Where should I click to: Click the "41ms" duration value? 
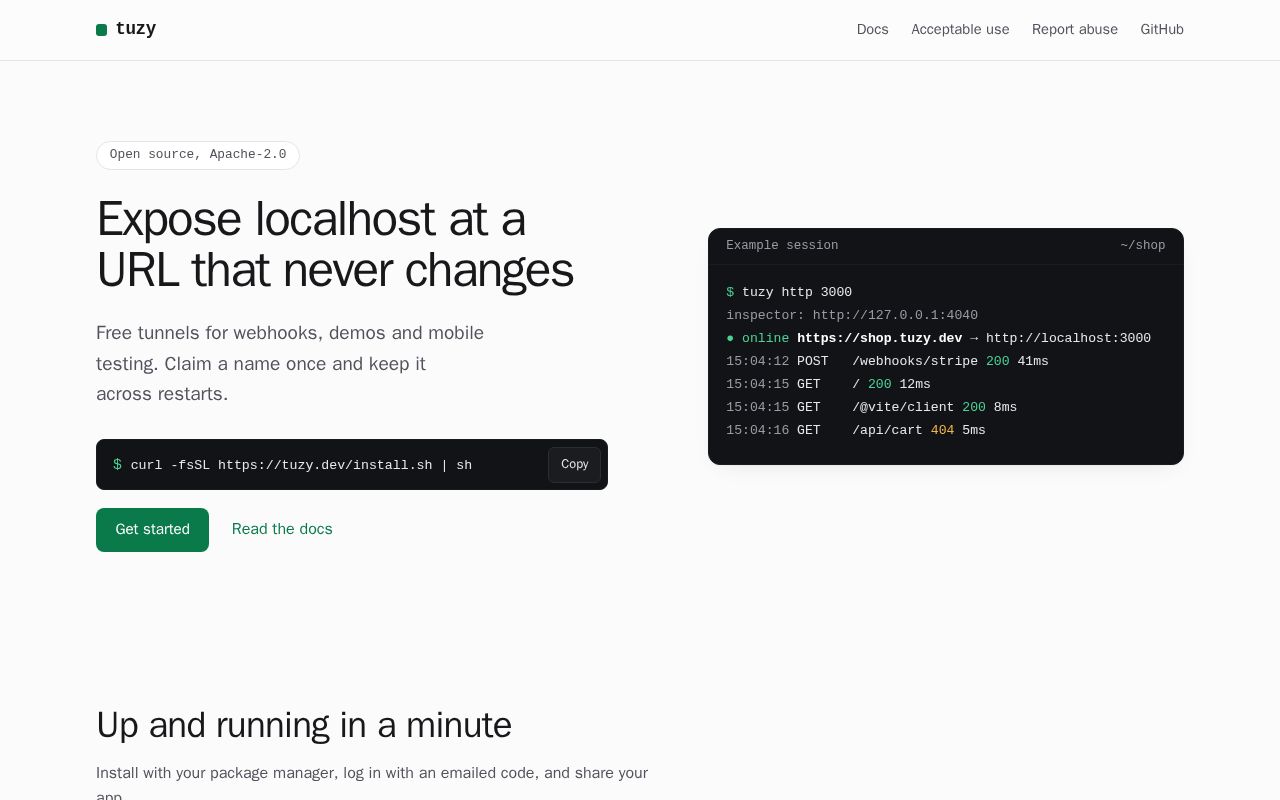pos(1033,361)
